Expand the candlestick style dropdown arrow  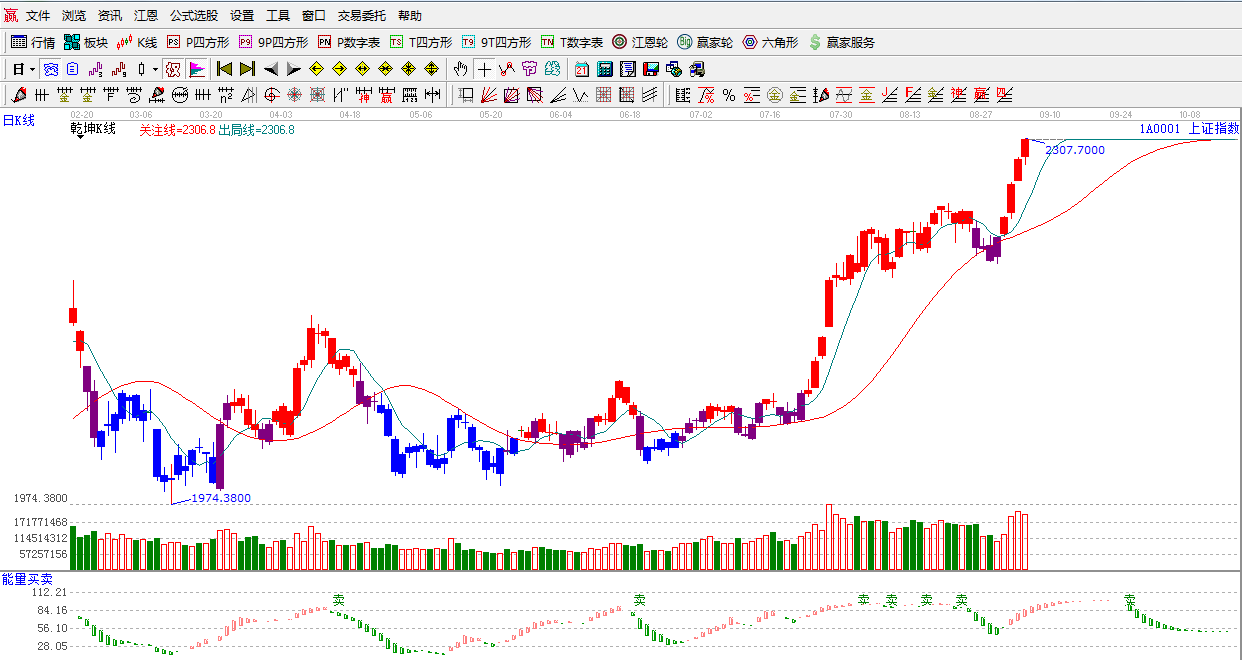[155, 70]
